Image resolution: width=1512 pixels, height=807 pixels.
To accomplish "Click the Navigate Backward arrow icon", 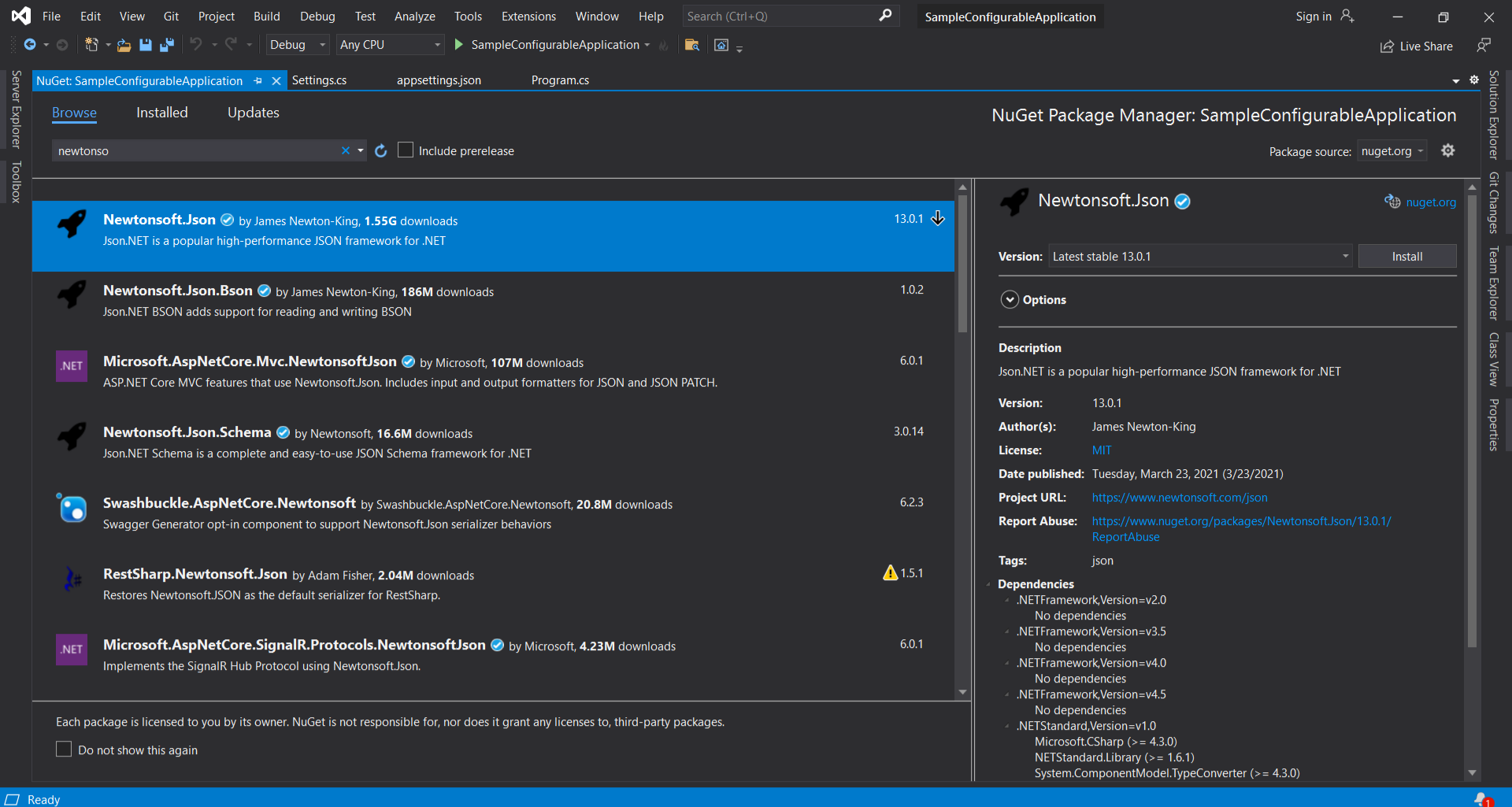I will coord(30,45).
